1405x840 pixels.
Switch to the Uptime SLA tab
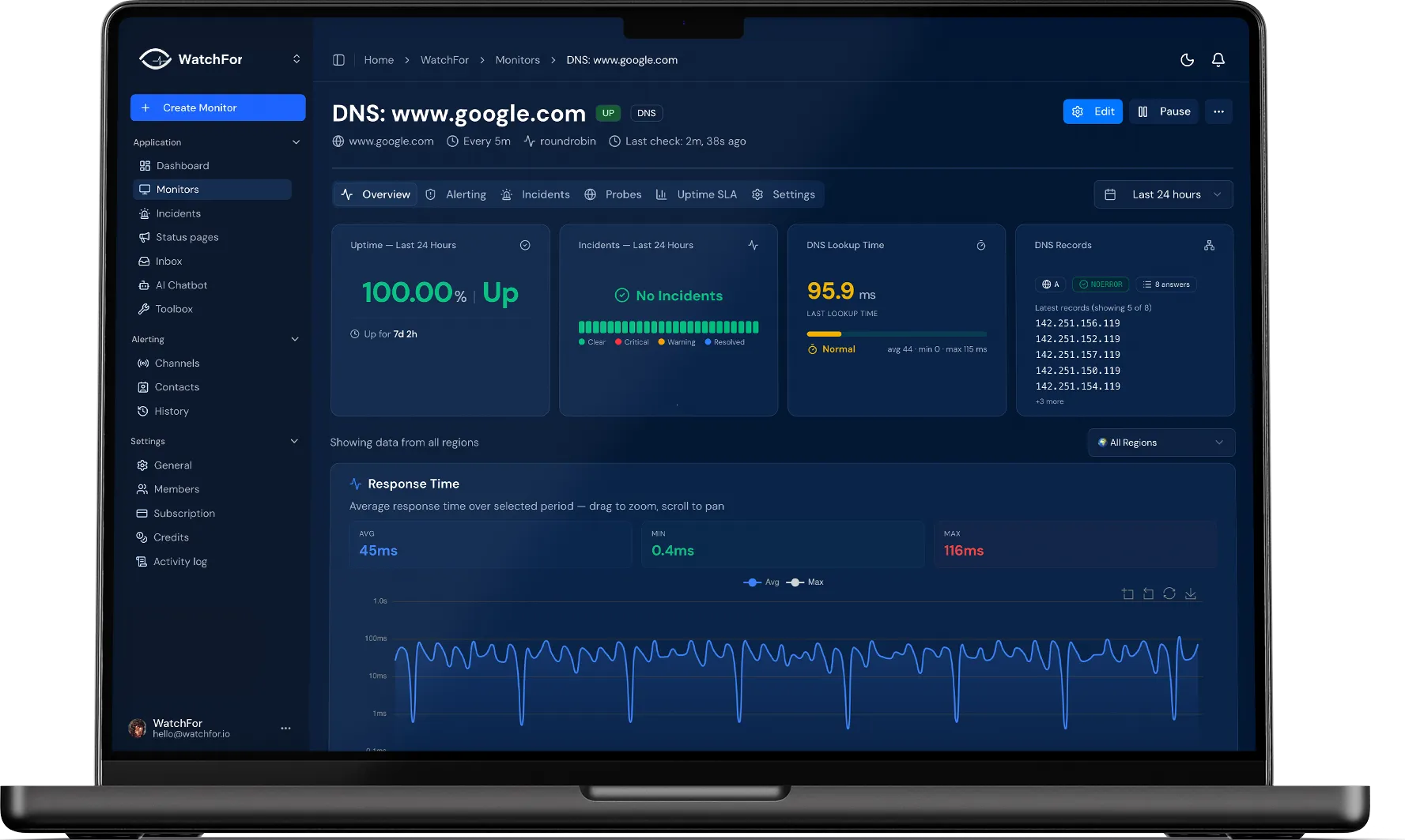[x=696, y=194]
